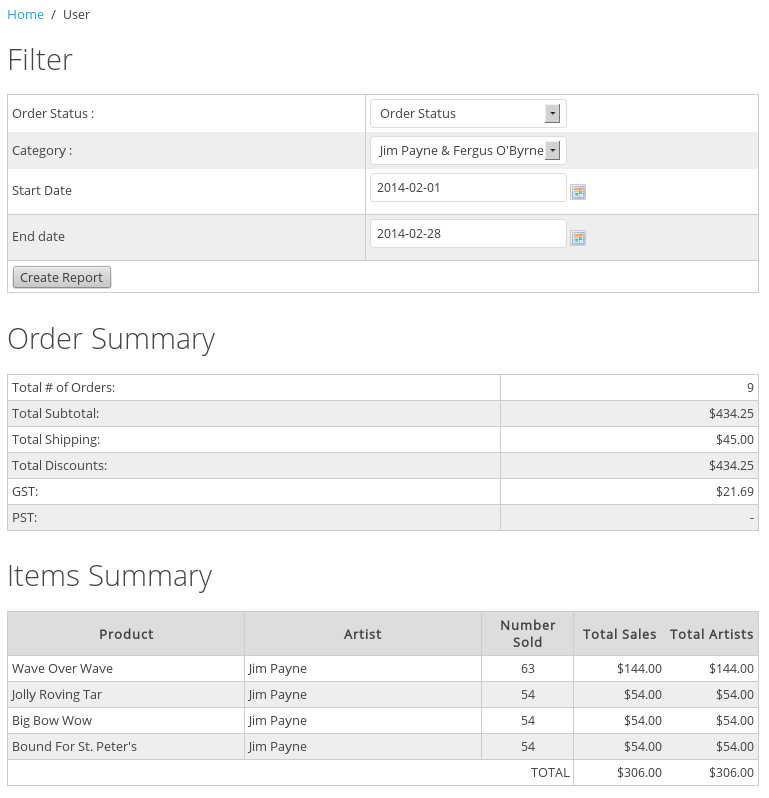Click the Artist column header
The image size is (769, 798).
(362, 634)
